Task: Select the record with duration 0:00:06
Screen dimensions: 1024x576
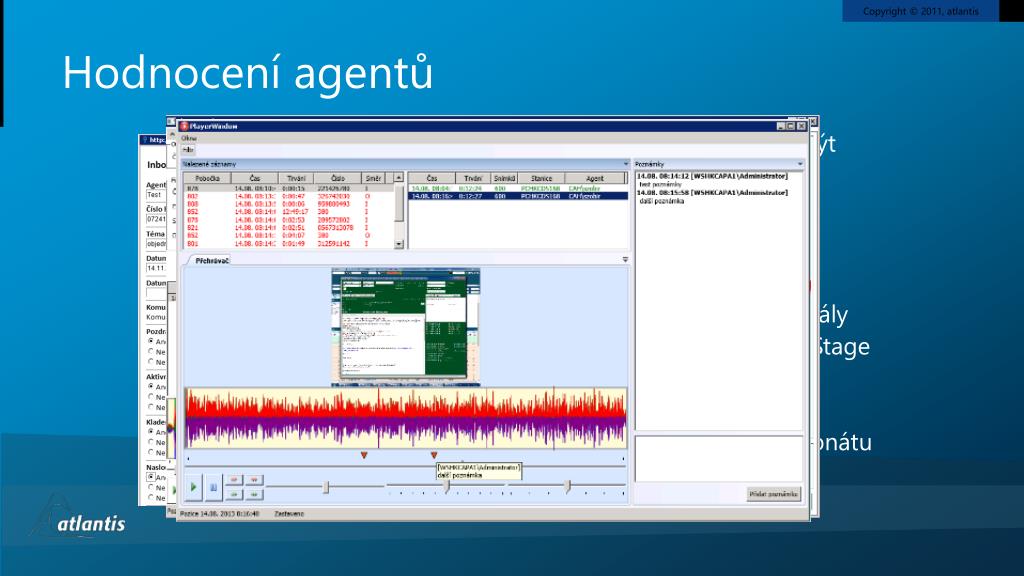Action: coord(288,204)
